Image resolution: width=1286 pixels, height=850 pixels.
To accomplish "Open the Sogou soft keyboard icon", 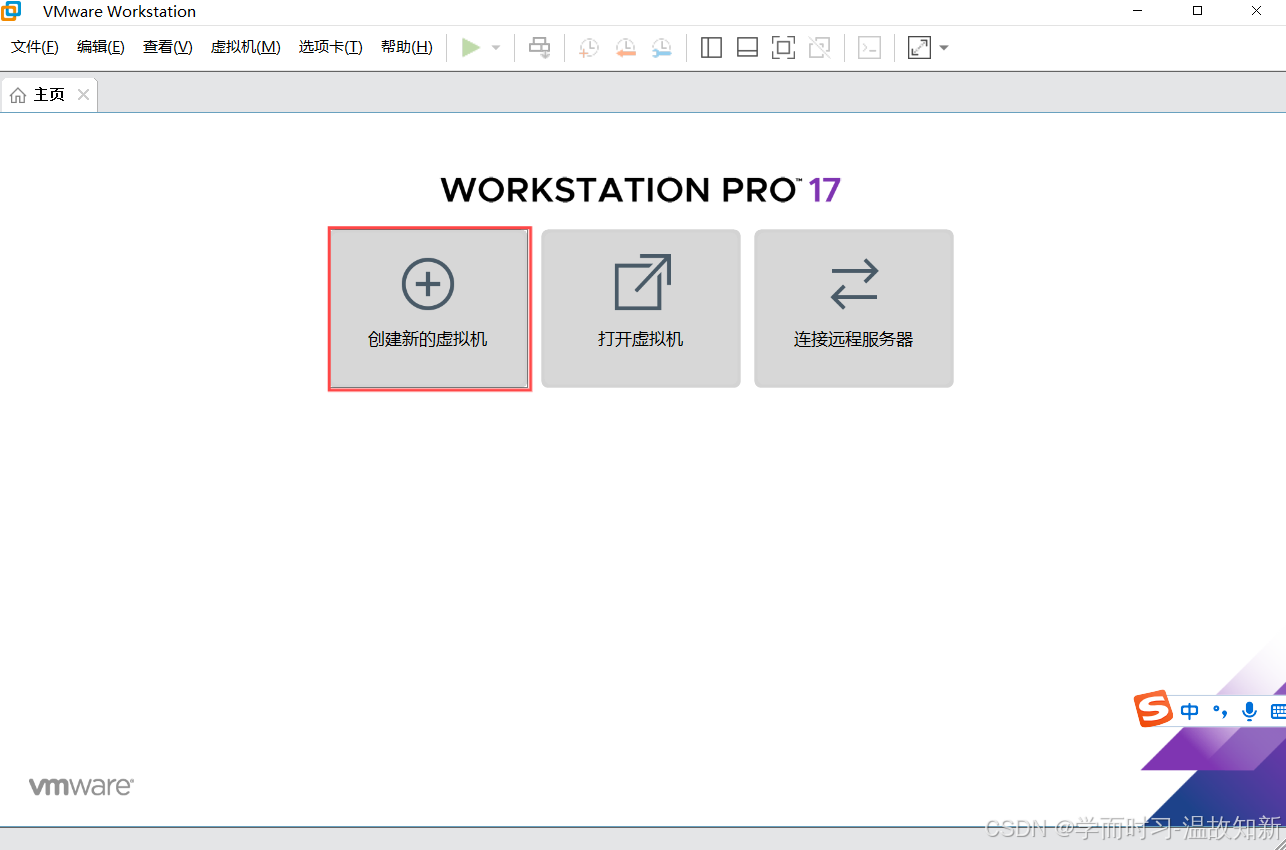I will [x=1278, y=711].
